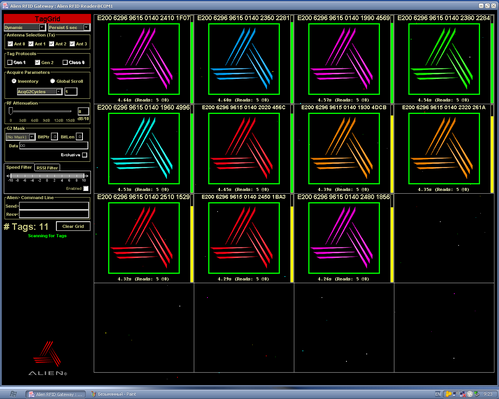Select the red tag icon ending 2020 456C
Viewport: 499px width, 399px height.
point(244,148)
